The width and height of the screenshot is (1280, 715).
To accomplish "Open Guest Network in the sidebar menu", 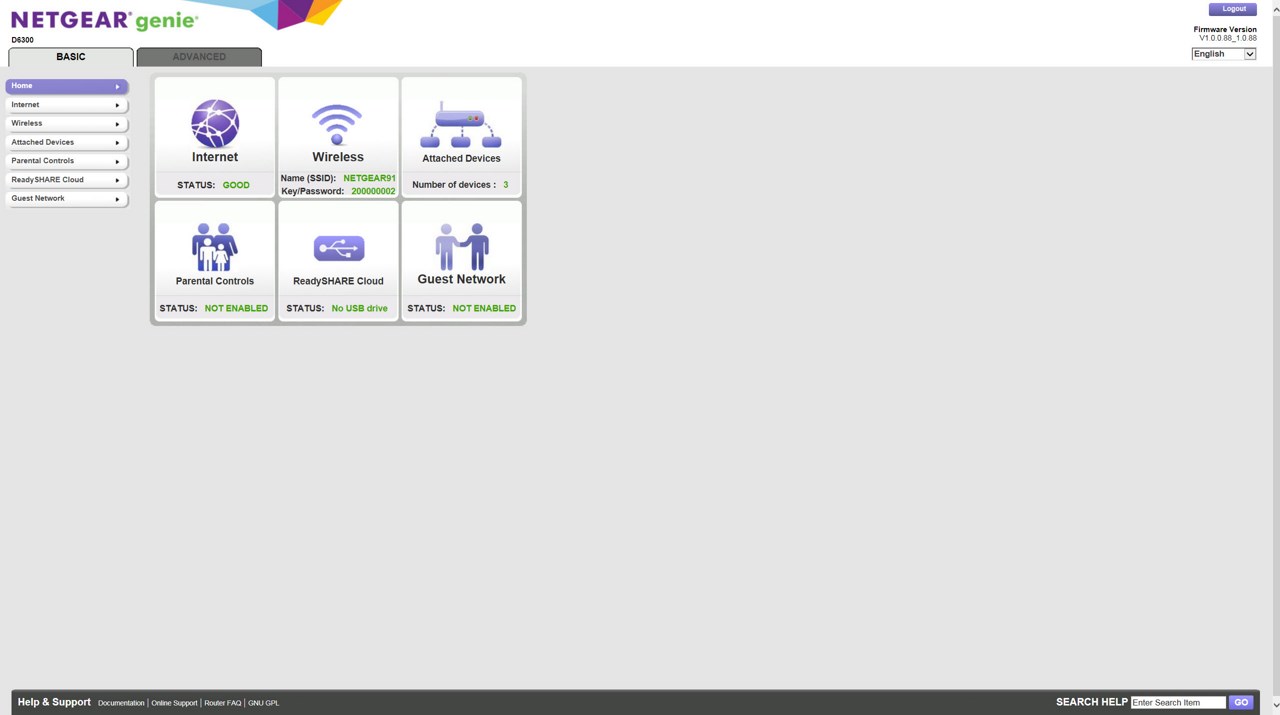I will [67, 199].
